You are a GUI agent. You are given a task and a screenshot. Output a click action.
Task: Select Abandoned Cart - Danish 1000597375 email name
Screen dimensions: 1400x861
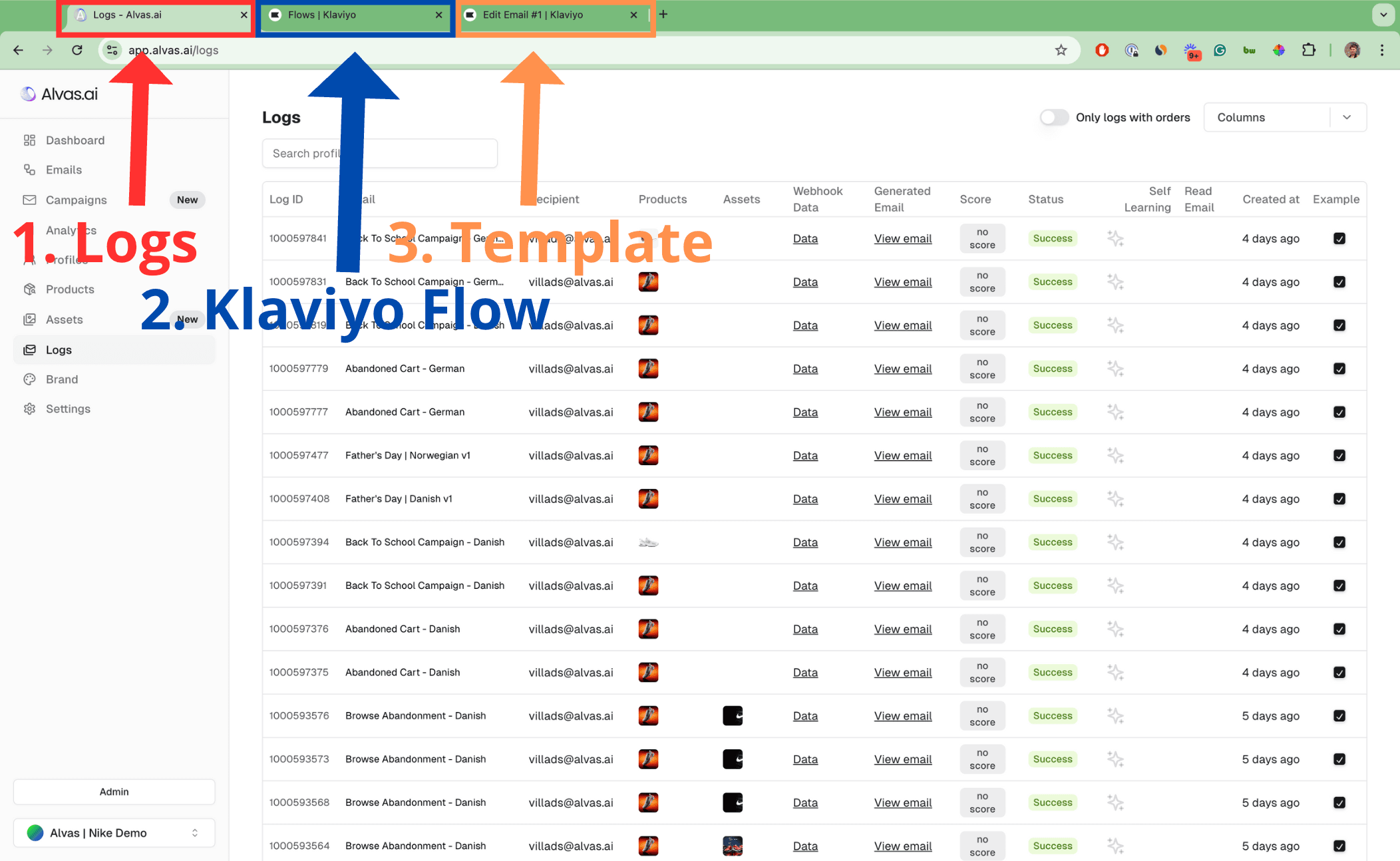[403, 672]
